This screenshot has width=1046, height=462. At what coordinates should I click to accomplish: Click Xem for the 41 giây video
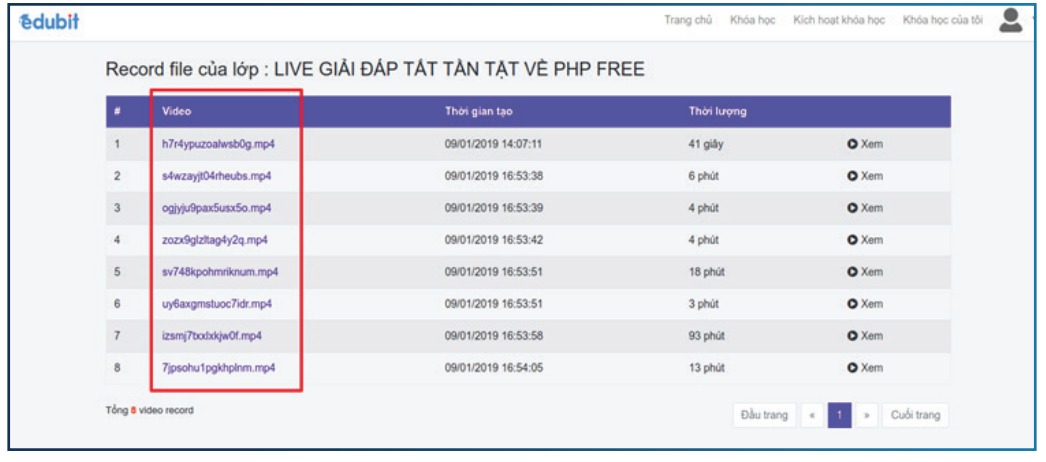click(x=865, y=144)
